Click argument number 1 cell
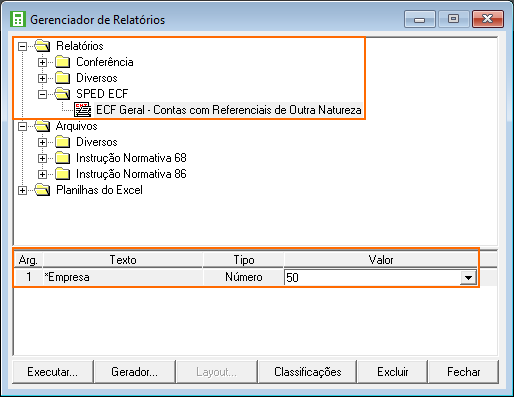The height and width of the screenshot is (397, 514). 28,277
